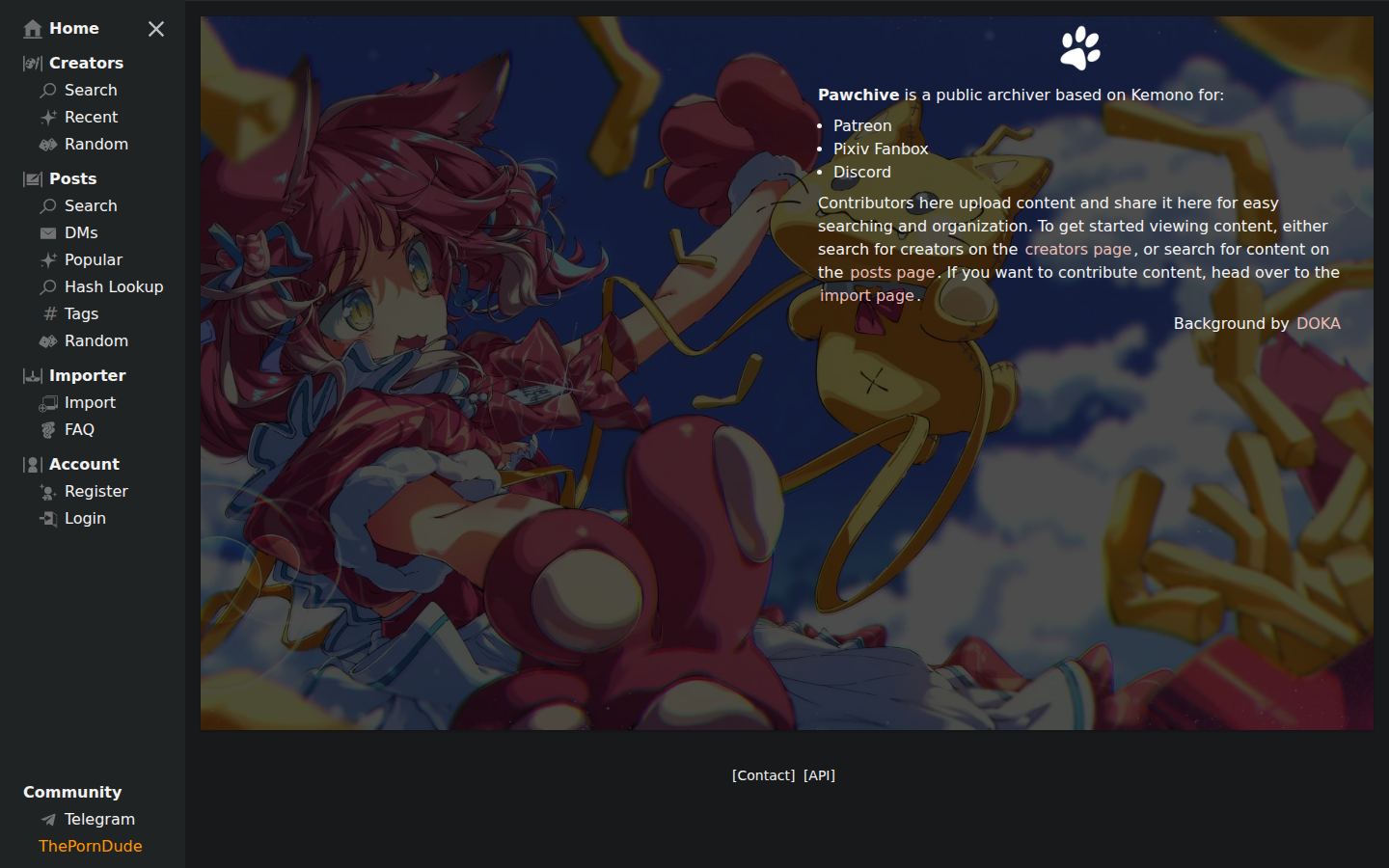Click the dice icon beside Creators Random
The width and height of the screenshot is (1389, 868).
click(x=48, y=145)
